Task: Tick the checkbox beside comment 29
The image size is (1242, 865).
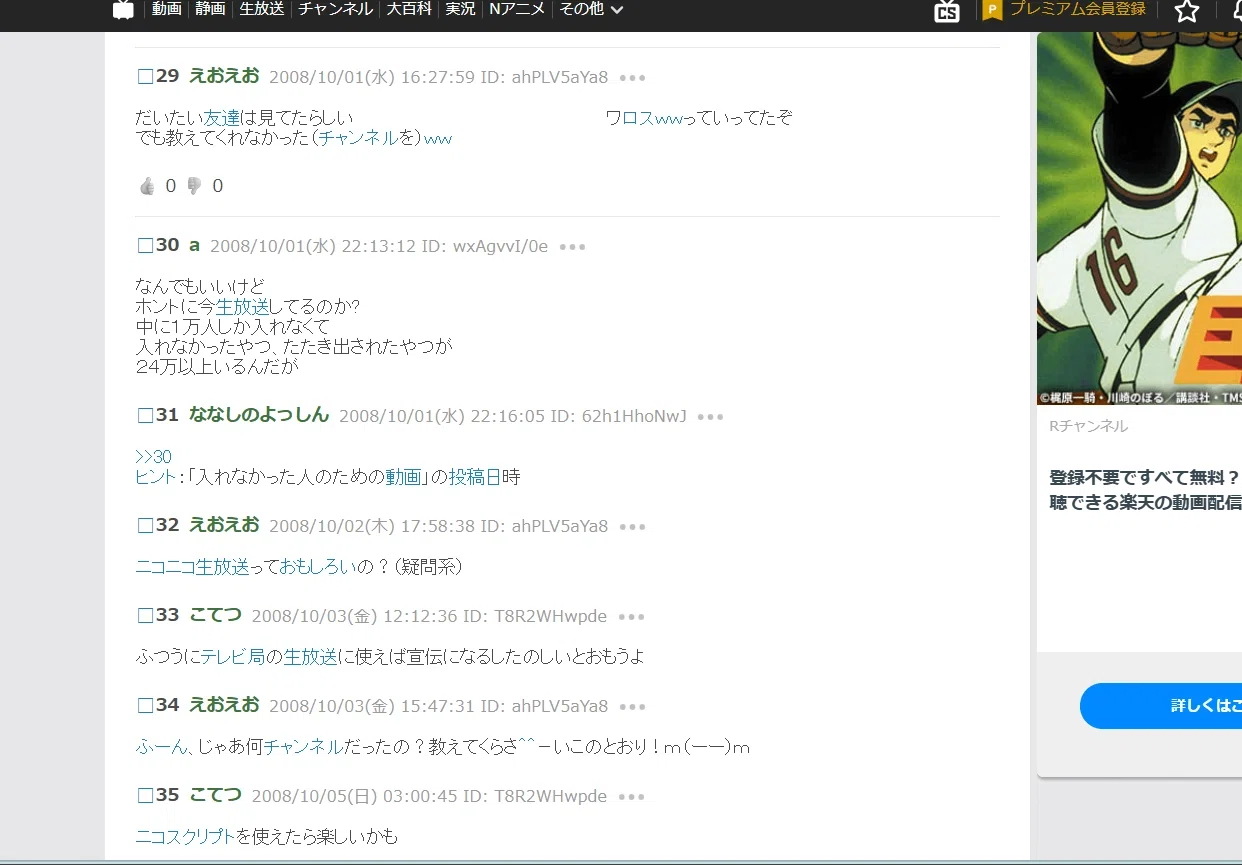Action: coord(145,76)
